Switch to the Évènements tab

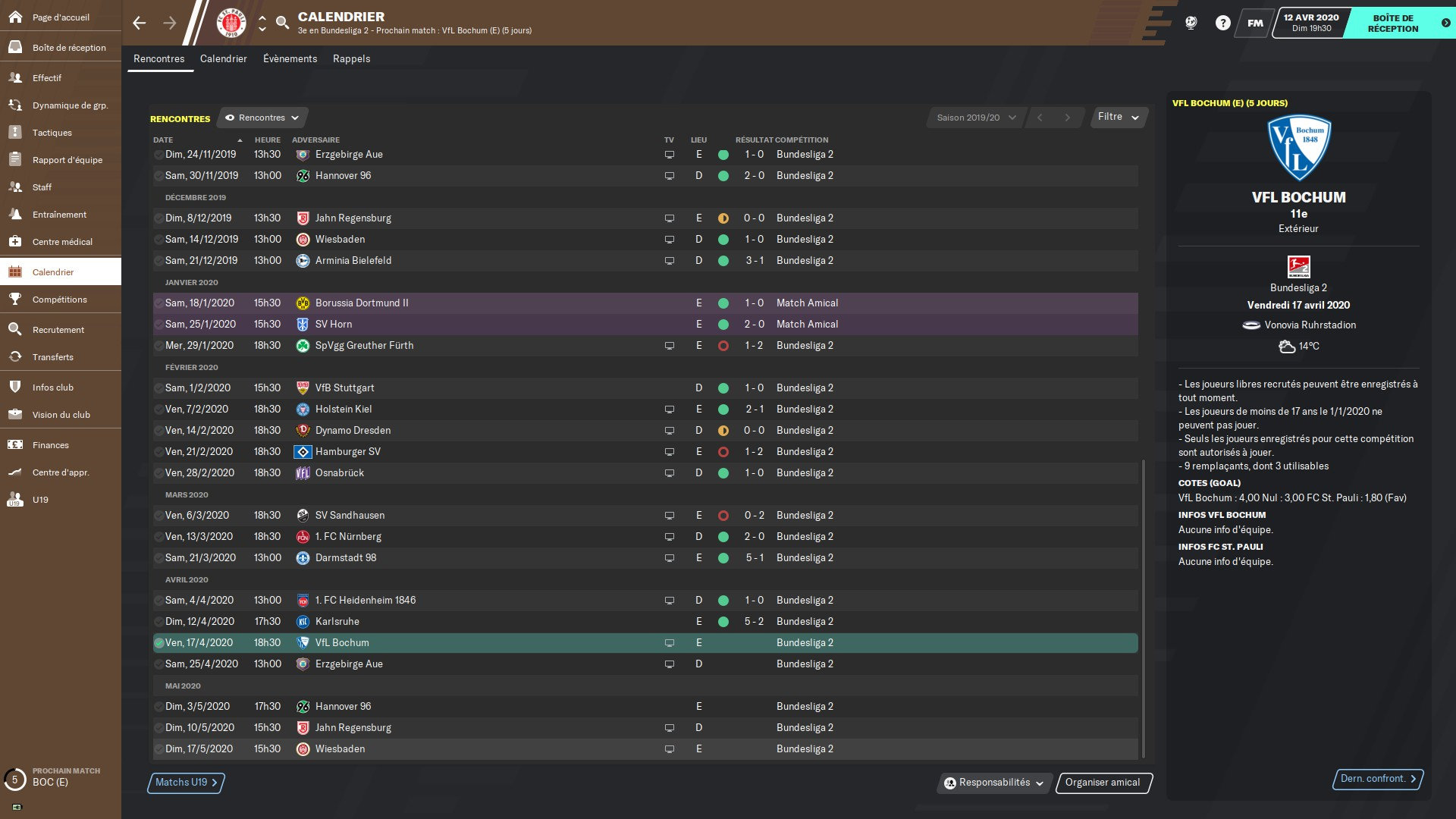pyautogui.click(x=290, y=58)
